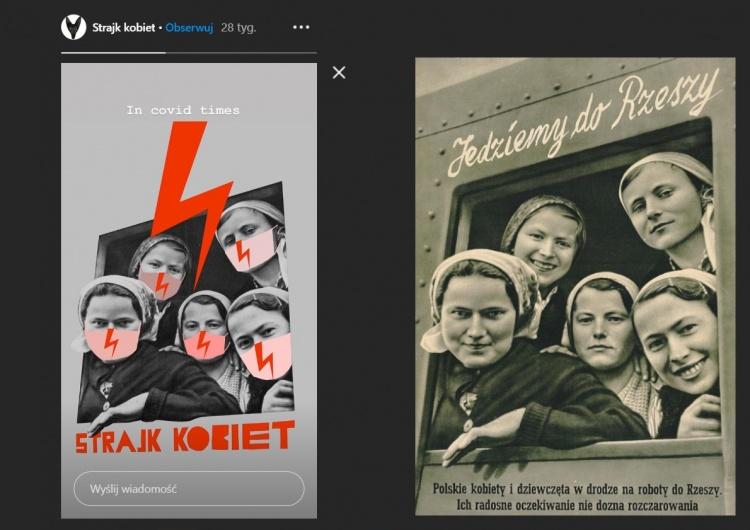The width and height of the screenshot is (750, 530).
Task: Click the 28 tyg. timestamp
Action: 238,28
